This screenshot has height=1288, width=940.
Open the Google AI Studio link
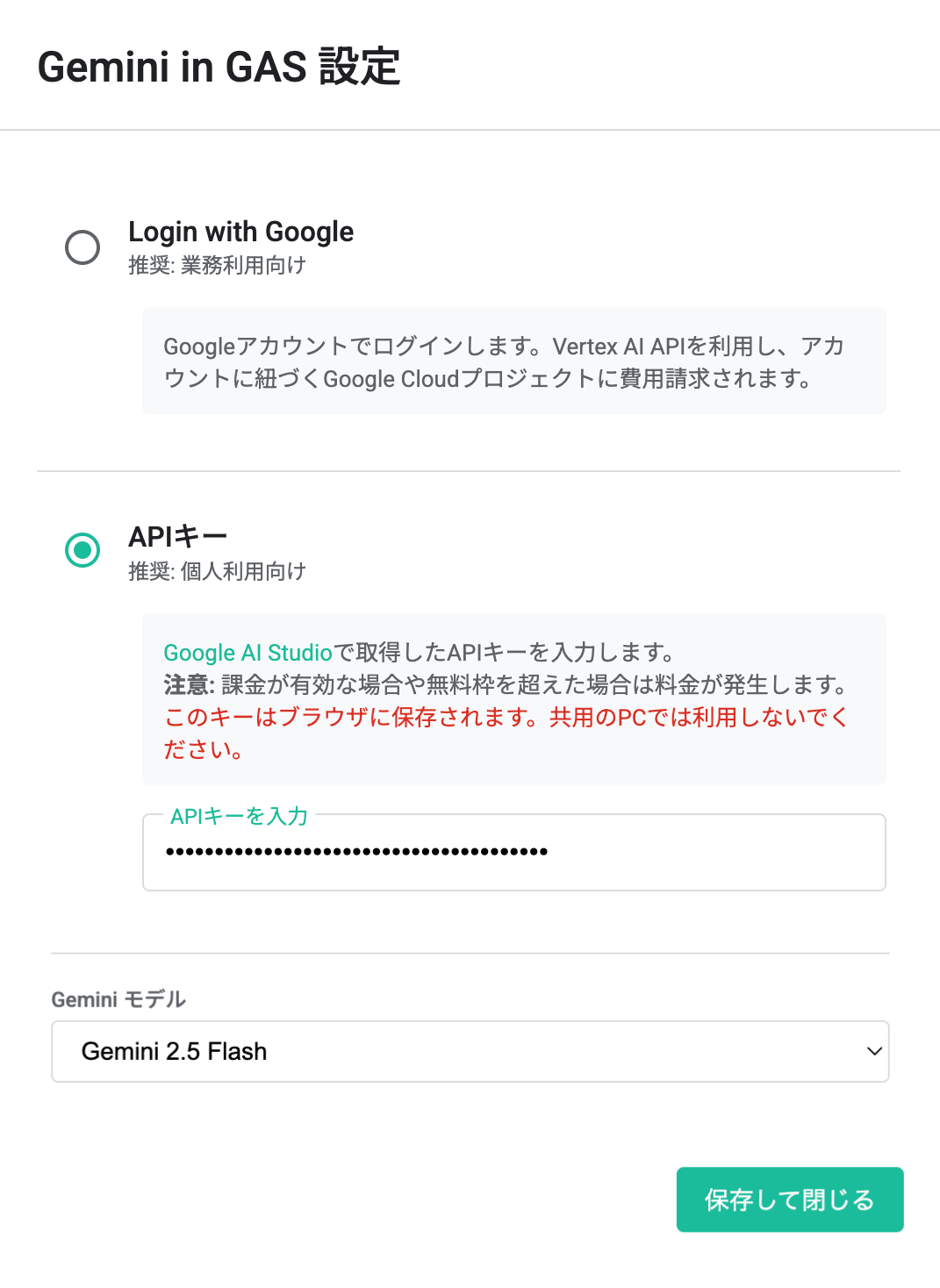[248, 653]
